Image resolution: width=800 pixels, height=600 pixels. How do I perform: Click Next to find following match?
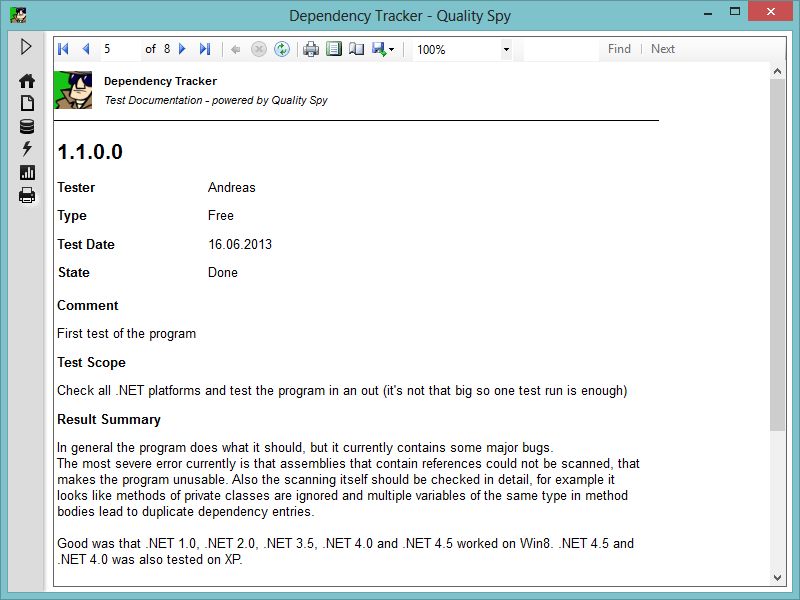tap(662, 48)
